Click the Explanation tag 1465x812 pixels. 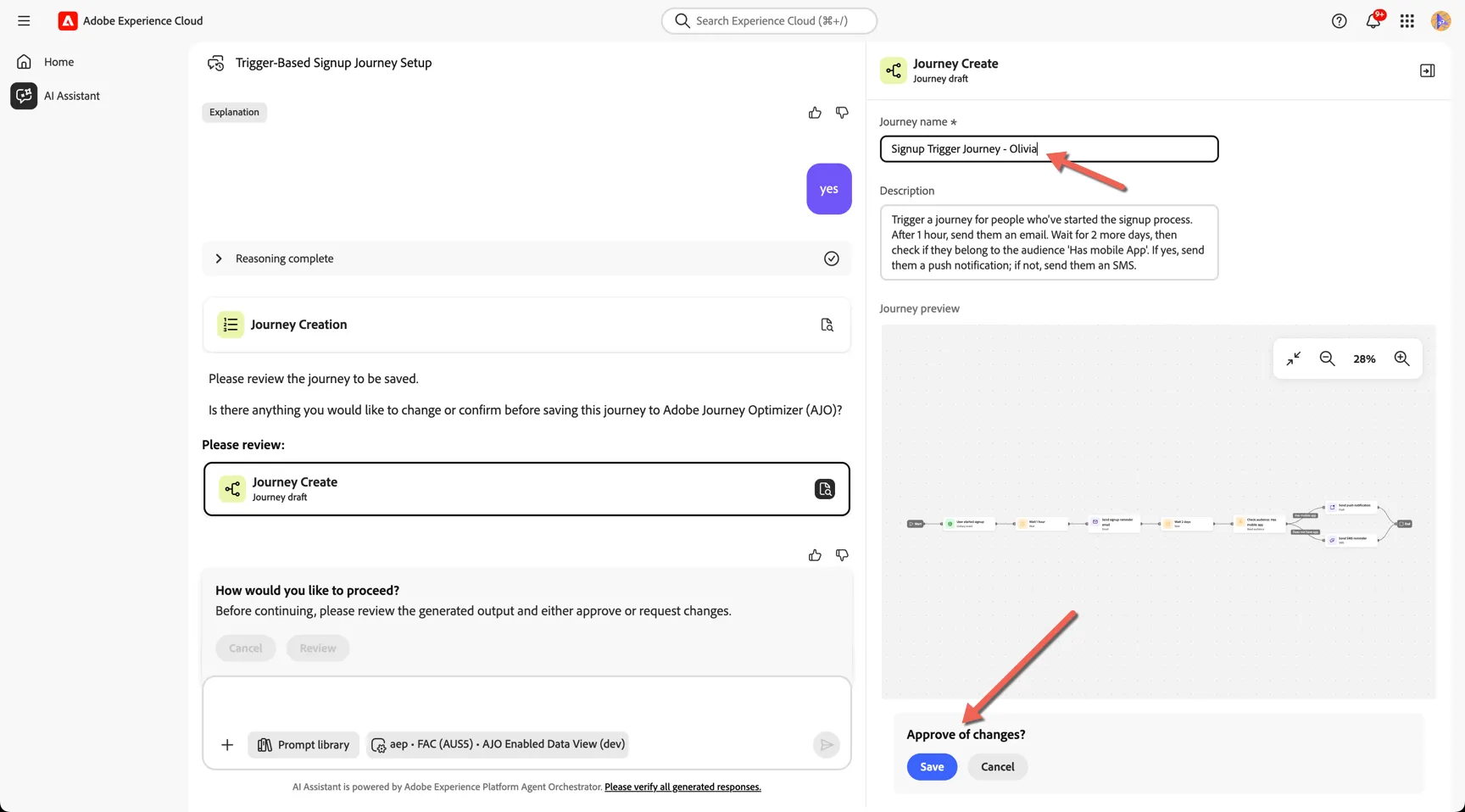234,112
